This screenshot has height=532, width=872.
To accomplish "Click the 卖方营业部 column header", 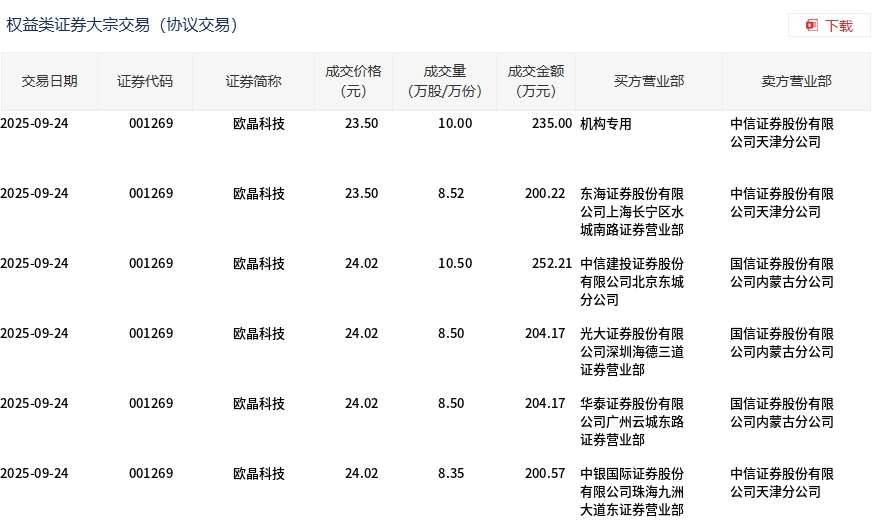I will (796, 81).
